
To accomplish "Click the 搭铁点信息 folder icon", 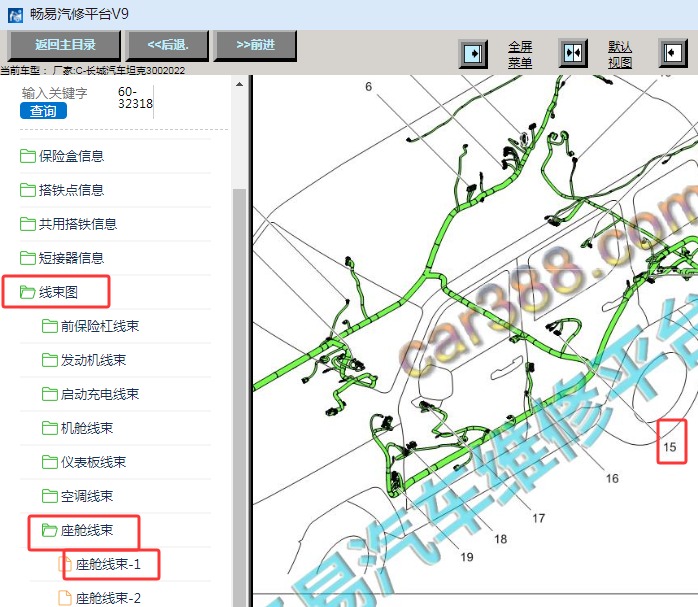I will click(x=28, y=190).
